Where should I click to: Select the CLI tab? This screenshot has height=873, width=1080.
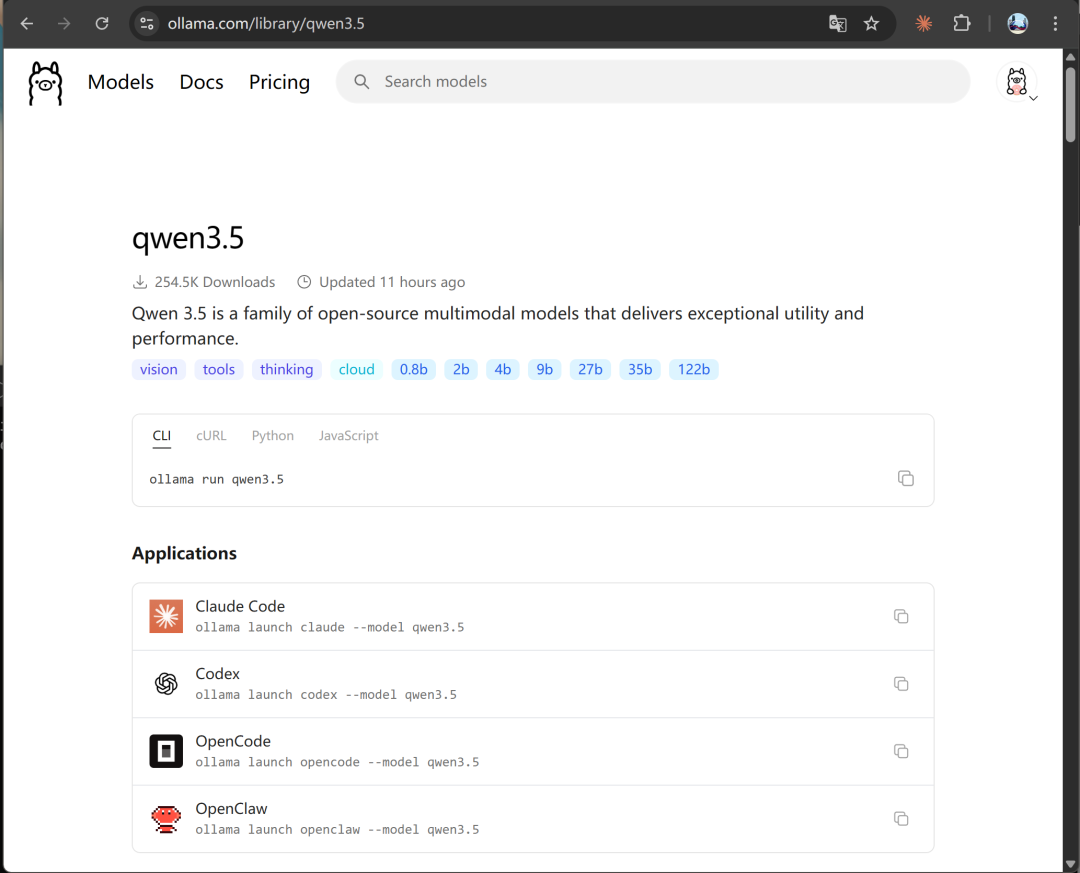pos(162,435)
